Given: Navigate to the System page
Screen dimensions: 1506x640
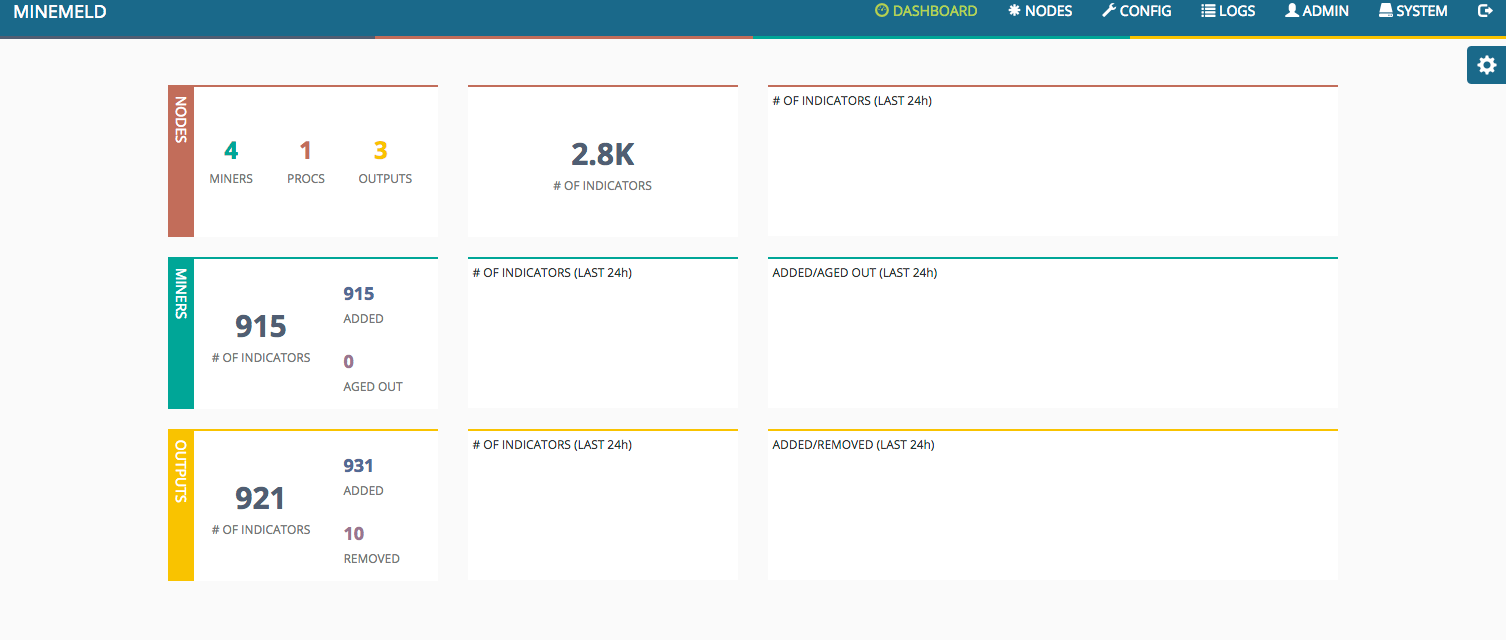Looking at the screenshot, I should (x=1413, y=11).
